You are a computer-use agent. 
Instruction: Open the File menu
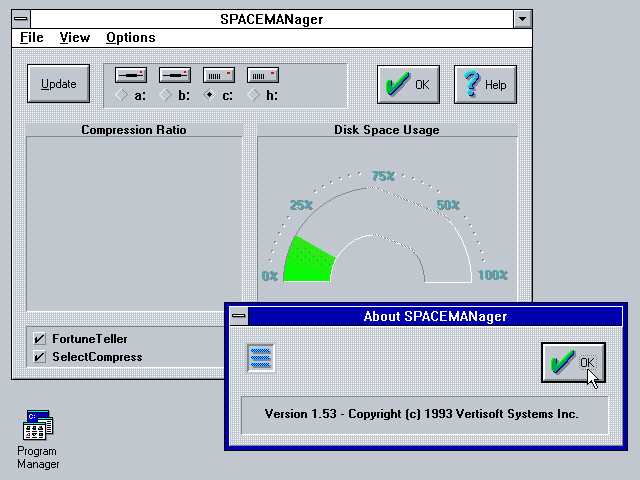click(x=32, y=38)
